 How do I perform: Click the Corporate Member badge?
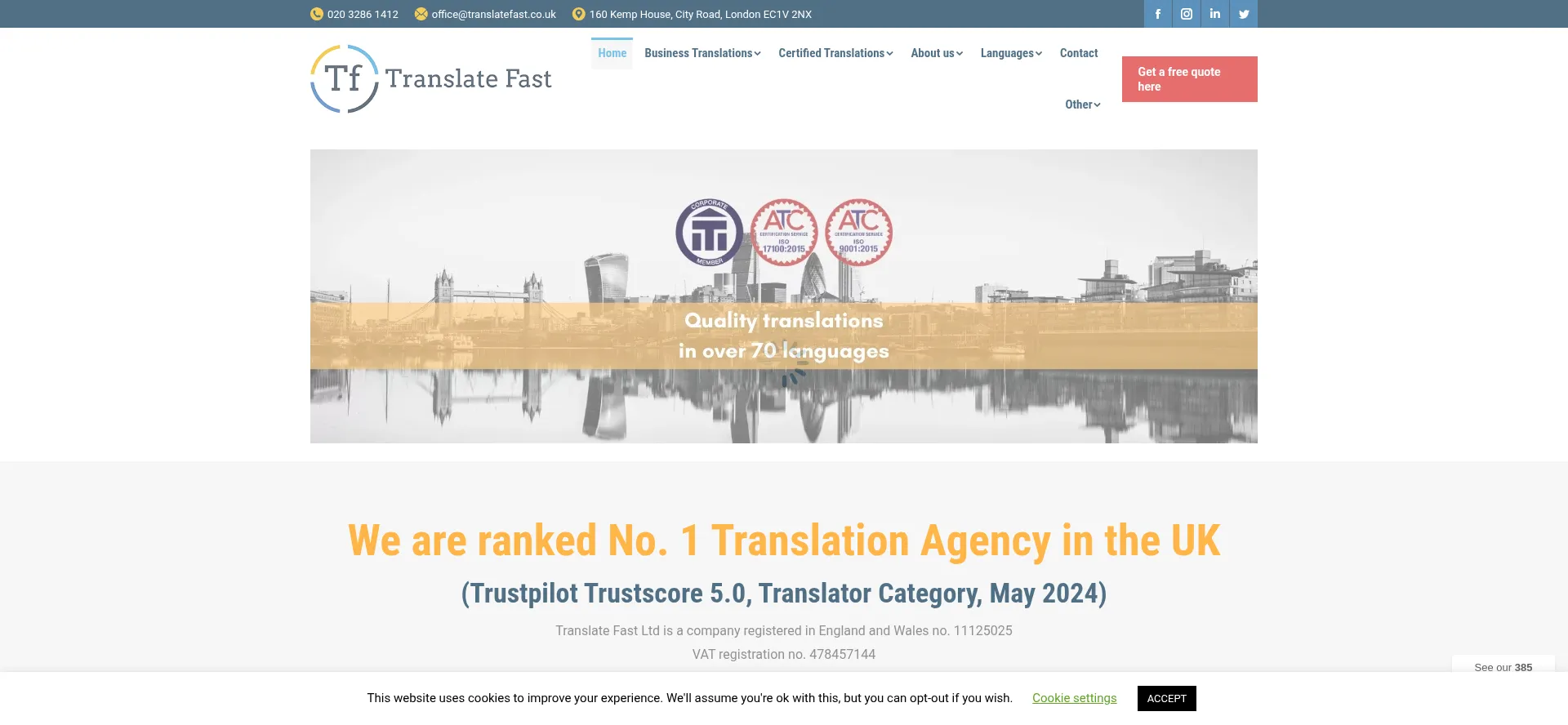(x=710, y=233)
